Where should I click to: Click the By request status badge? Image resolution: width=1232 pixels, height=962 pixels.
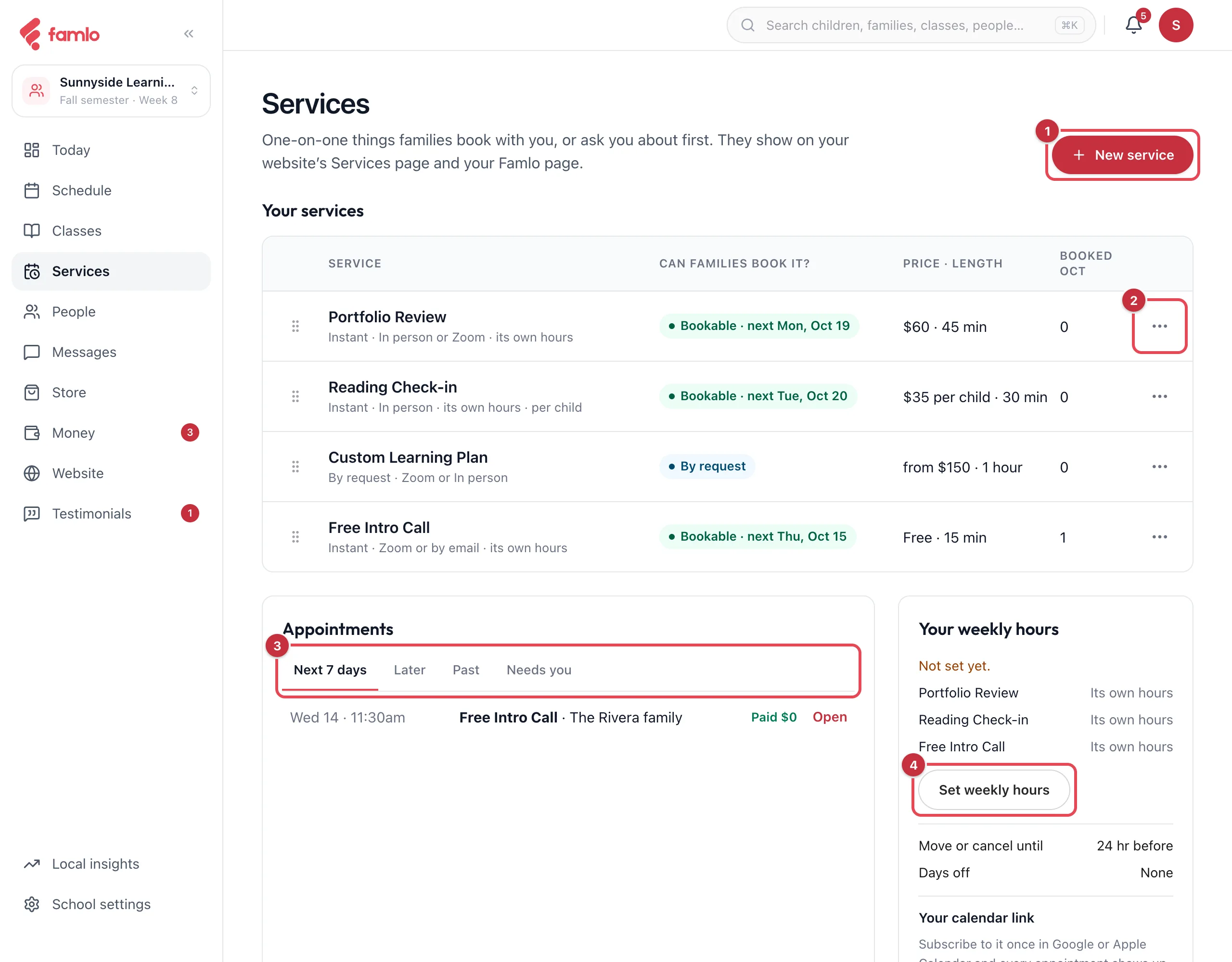point(707,467)
